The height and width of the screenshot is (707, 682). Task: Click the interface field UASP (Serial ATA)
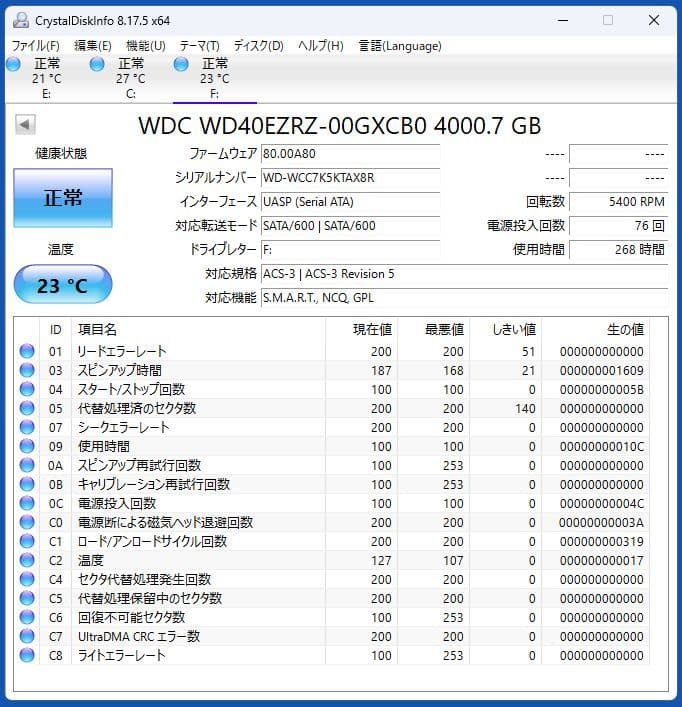point(351,202)
